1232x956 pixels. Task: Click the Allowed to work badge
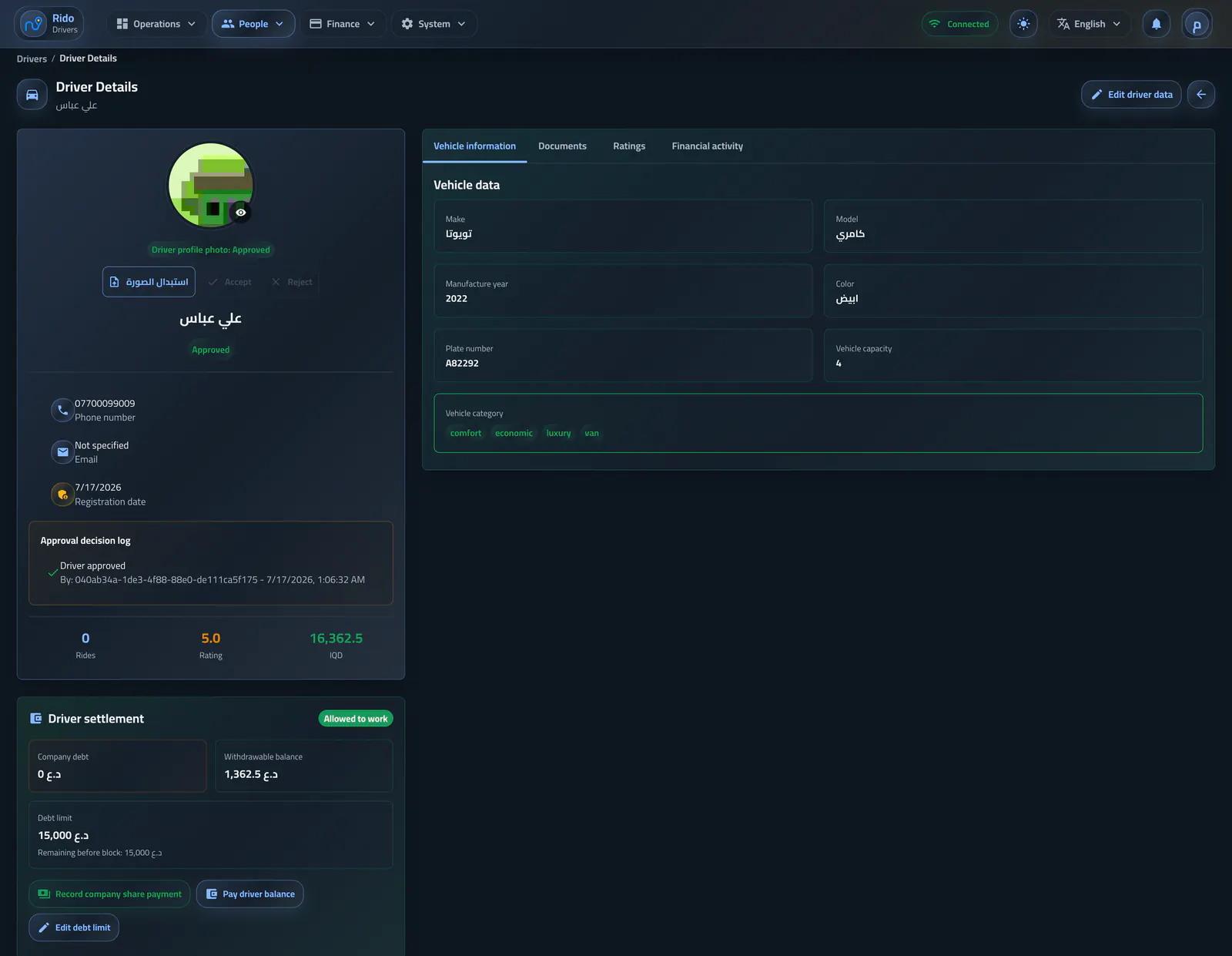pyautogui.click(x=356, y=719)
